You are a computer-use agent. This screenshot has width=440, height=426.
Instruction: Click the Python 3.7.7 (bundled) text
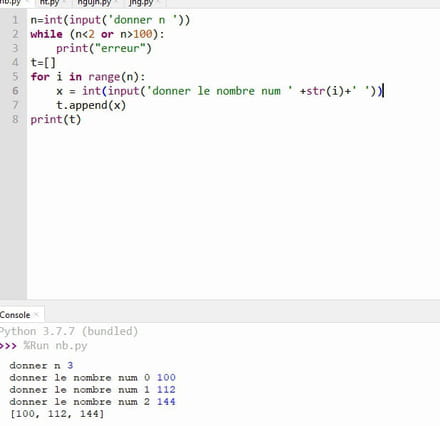68,331
